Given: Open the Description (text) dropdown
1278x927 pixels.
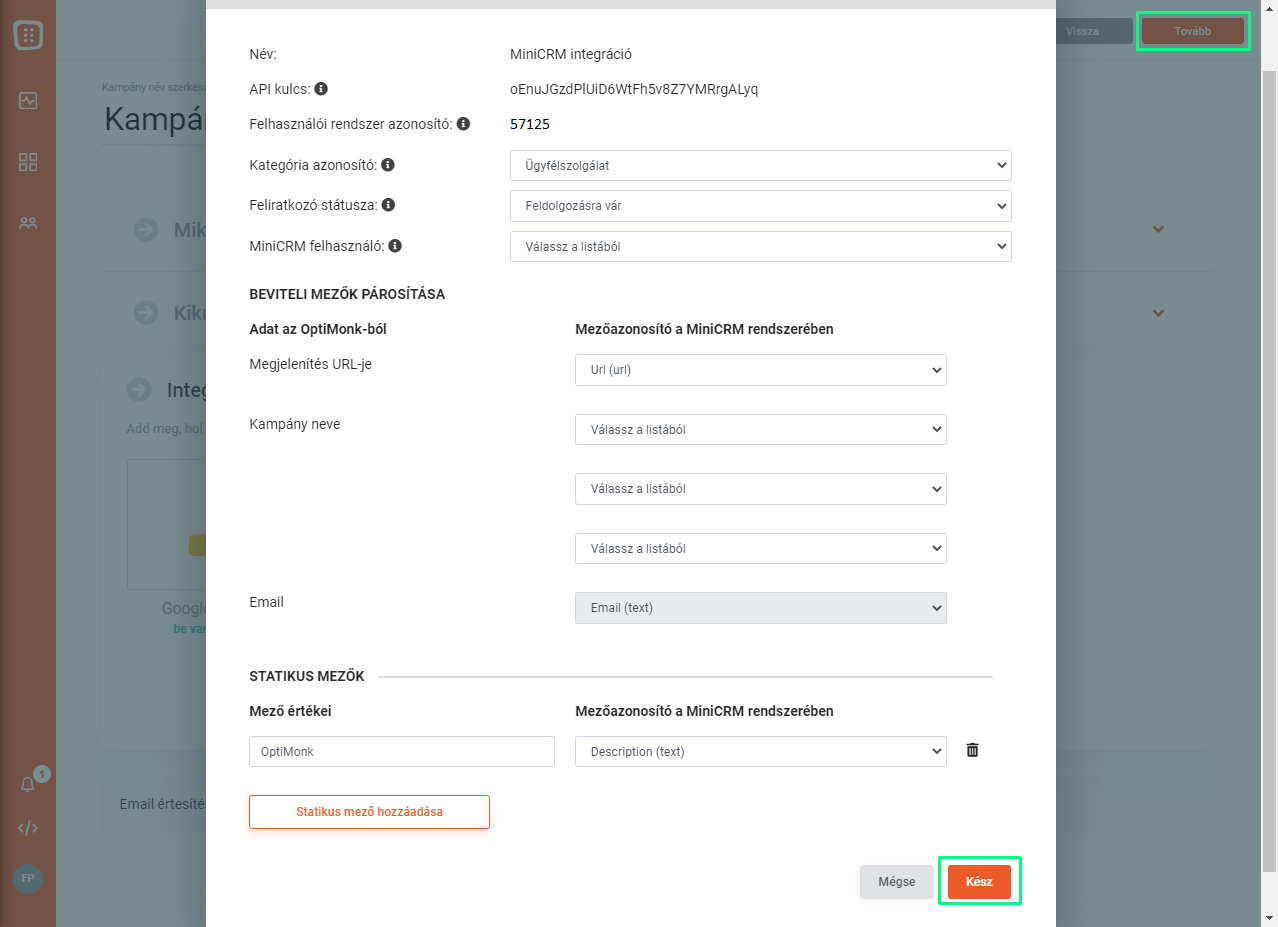Looking at the screenshot, I should (x=760, y=752).
